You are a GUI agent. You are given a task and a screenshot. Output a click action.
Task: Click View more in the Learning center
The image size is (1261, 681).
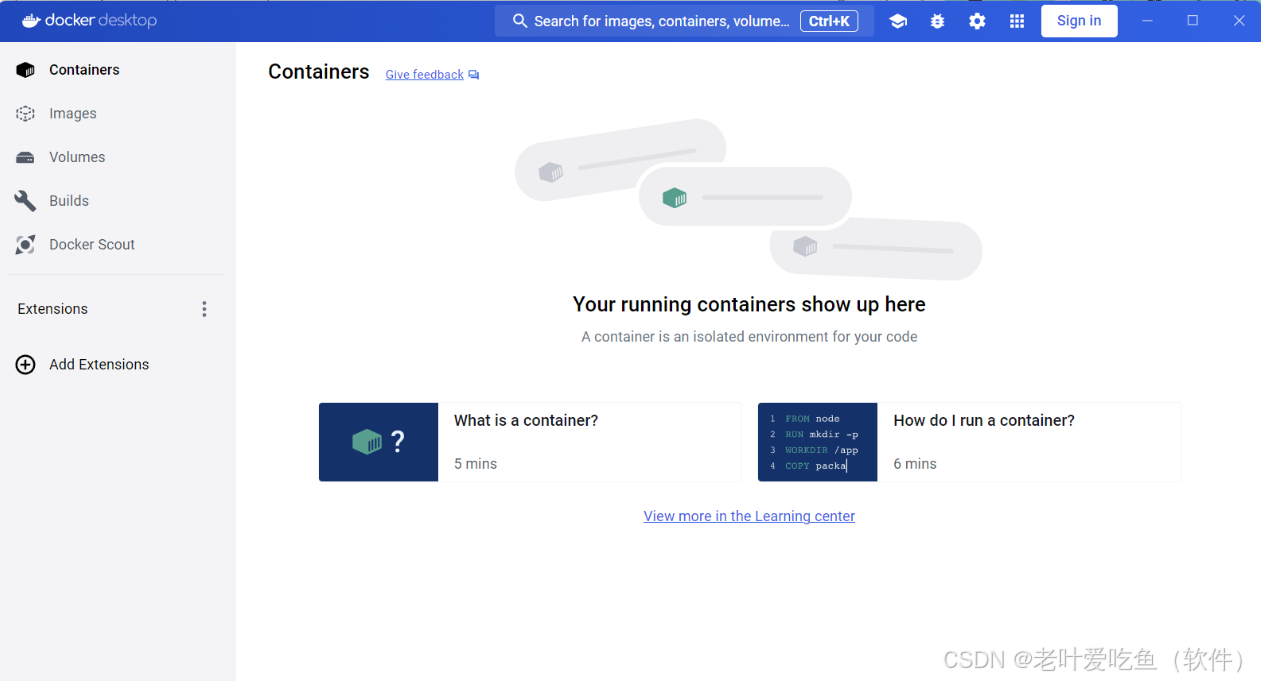tap(749, 516)
